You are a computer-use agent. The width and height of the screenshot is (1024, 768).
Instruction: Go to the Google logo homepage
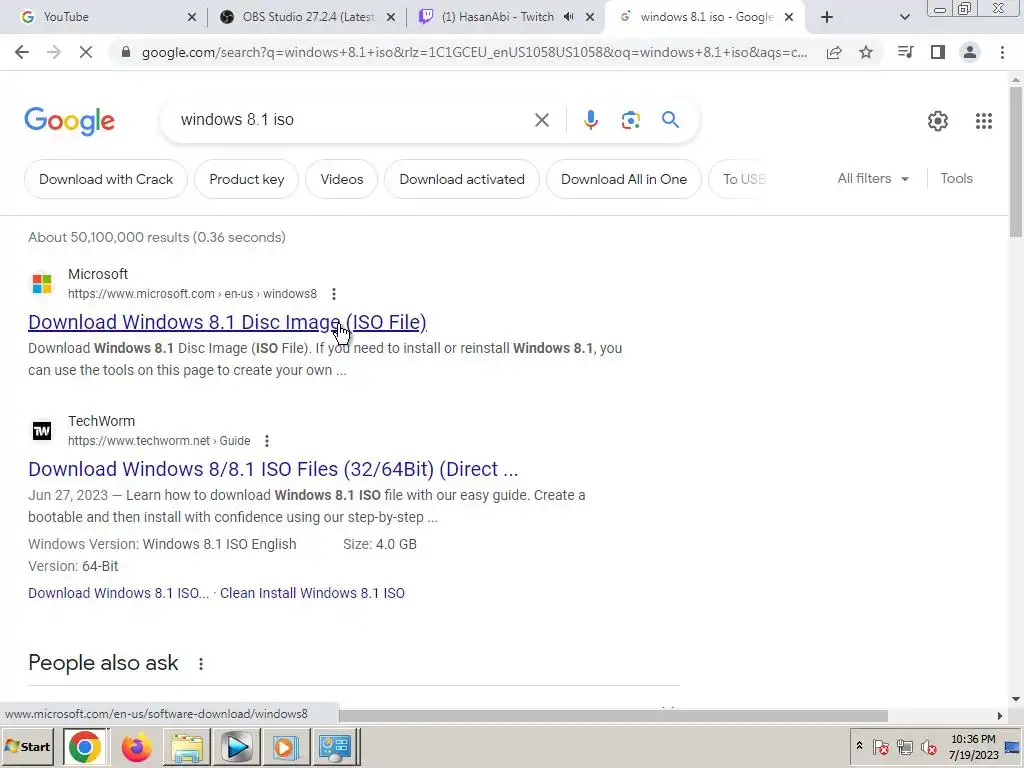point(70,121)
